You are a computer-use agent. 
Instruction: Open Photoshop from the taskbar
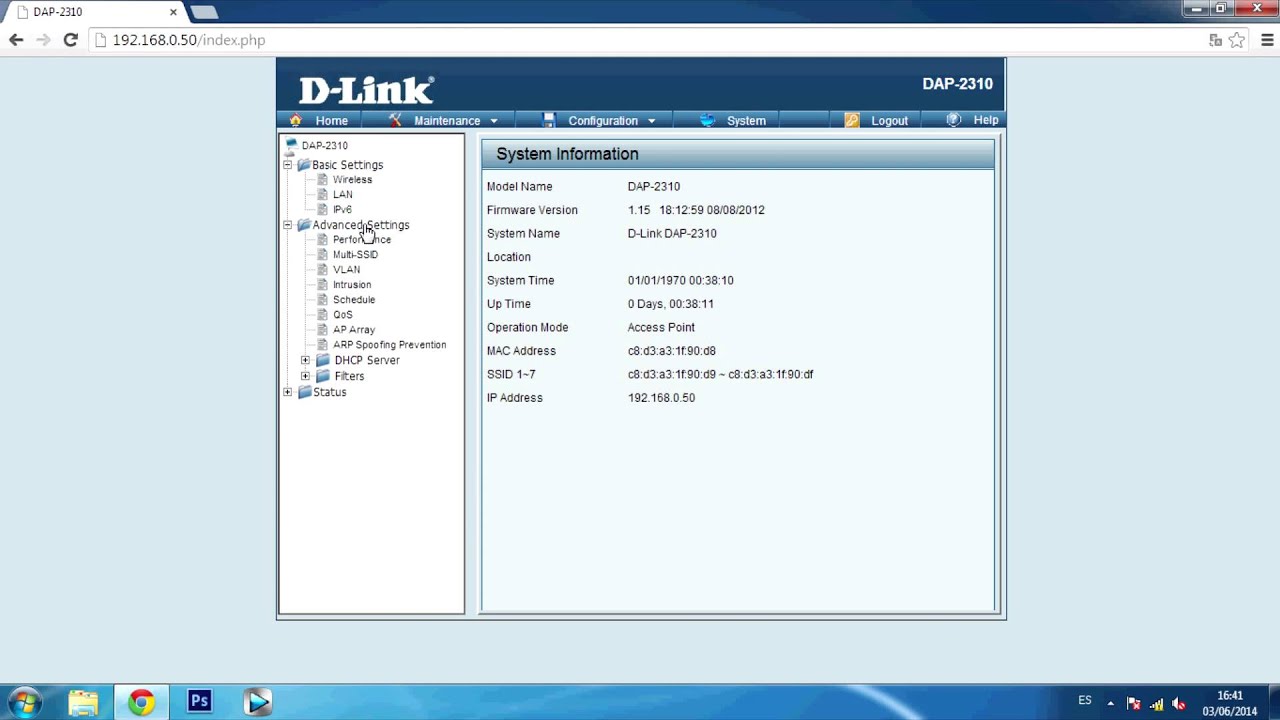point(199,702)
